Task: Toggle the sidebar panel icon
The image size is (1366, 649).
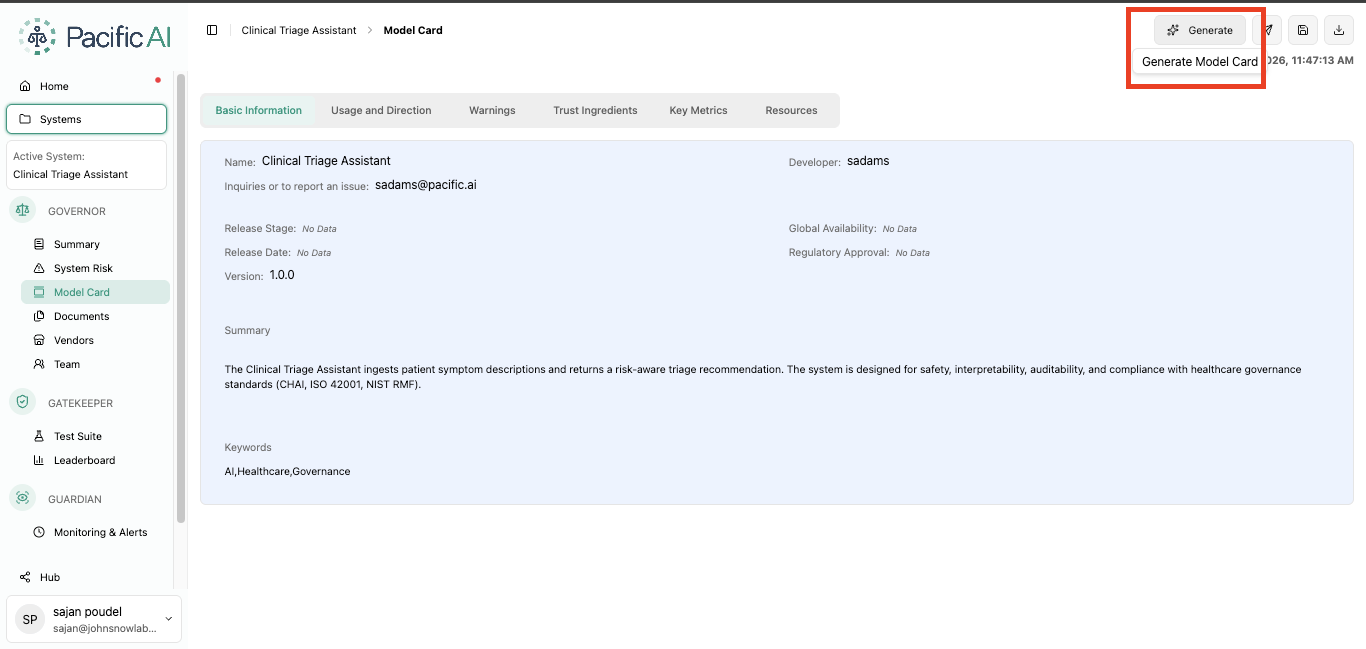Action: pos(212,30)
